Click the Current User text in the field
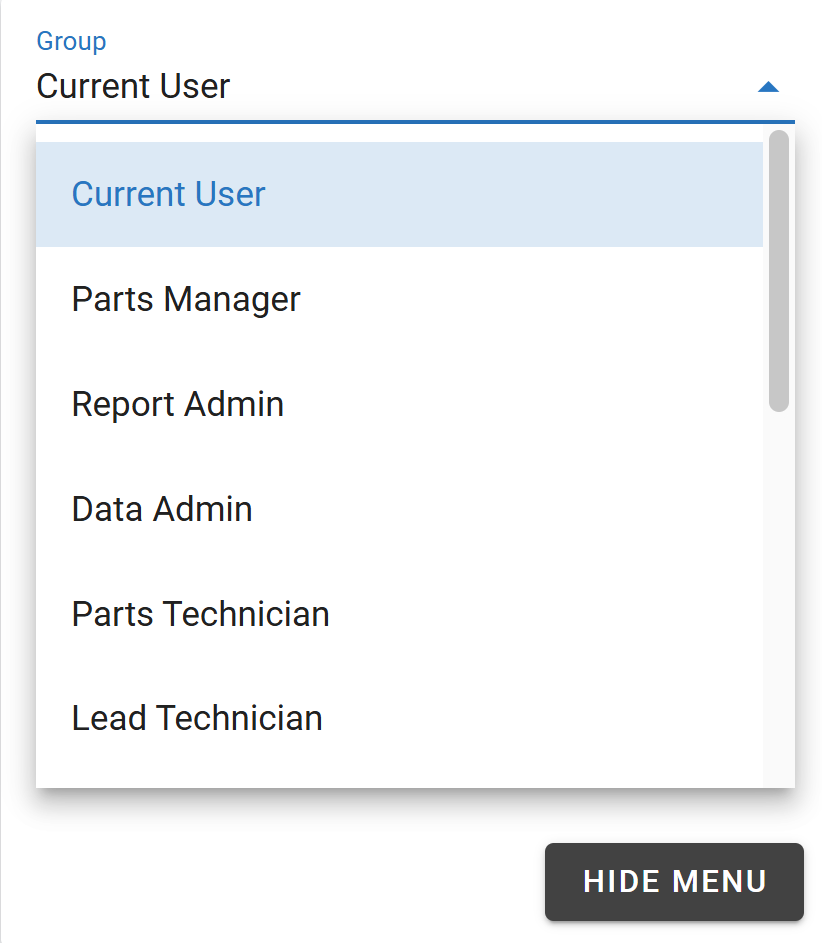 [x=133, y=87]
